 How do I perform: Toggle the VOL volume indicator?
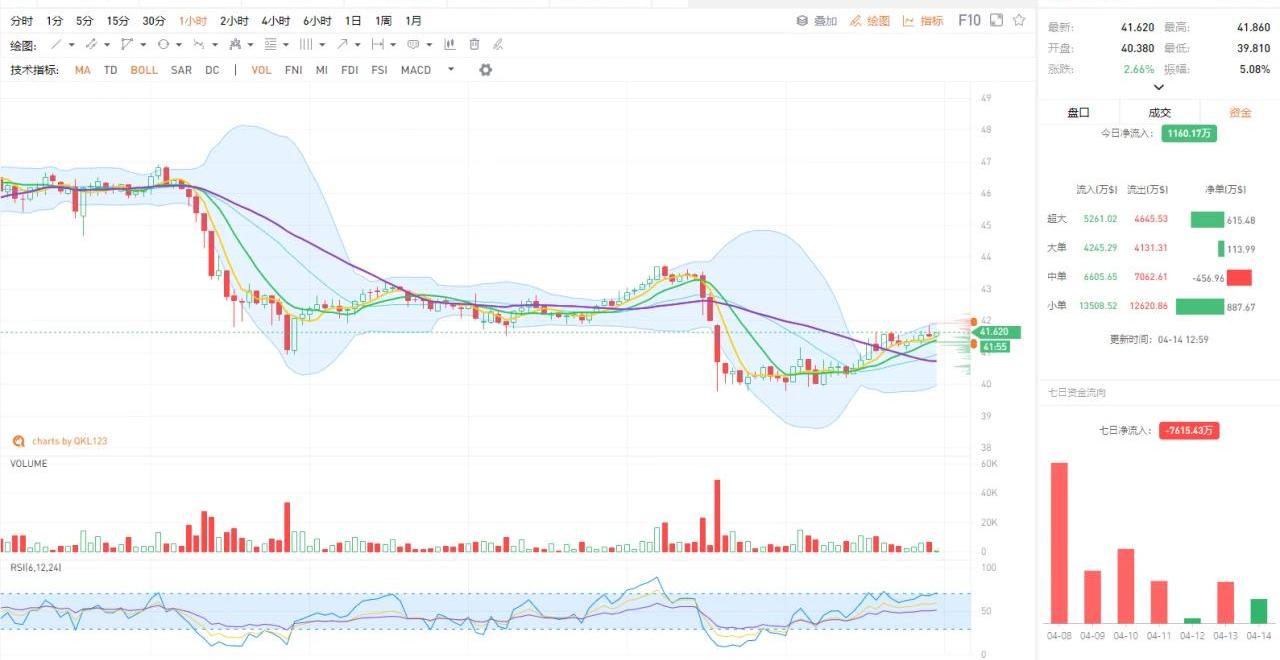point(261,70)
